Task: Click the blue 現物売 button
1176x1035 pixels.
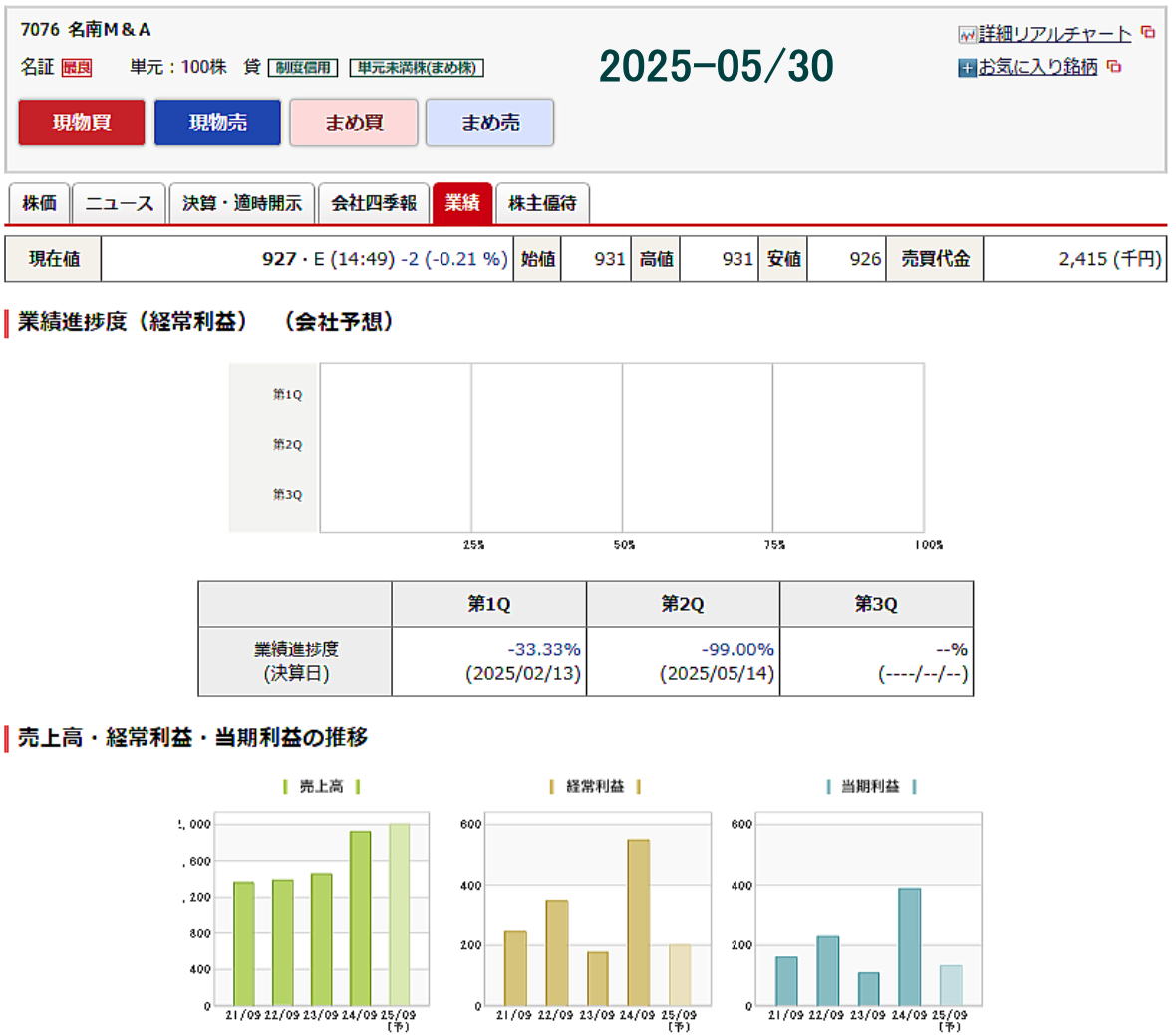Action: pos(217,123)
